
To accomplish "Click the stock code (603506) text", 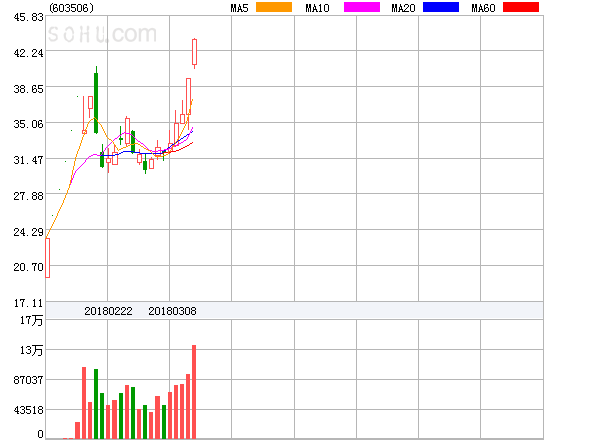I will [71, 8].
